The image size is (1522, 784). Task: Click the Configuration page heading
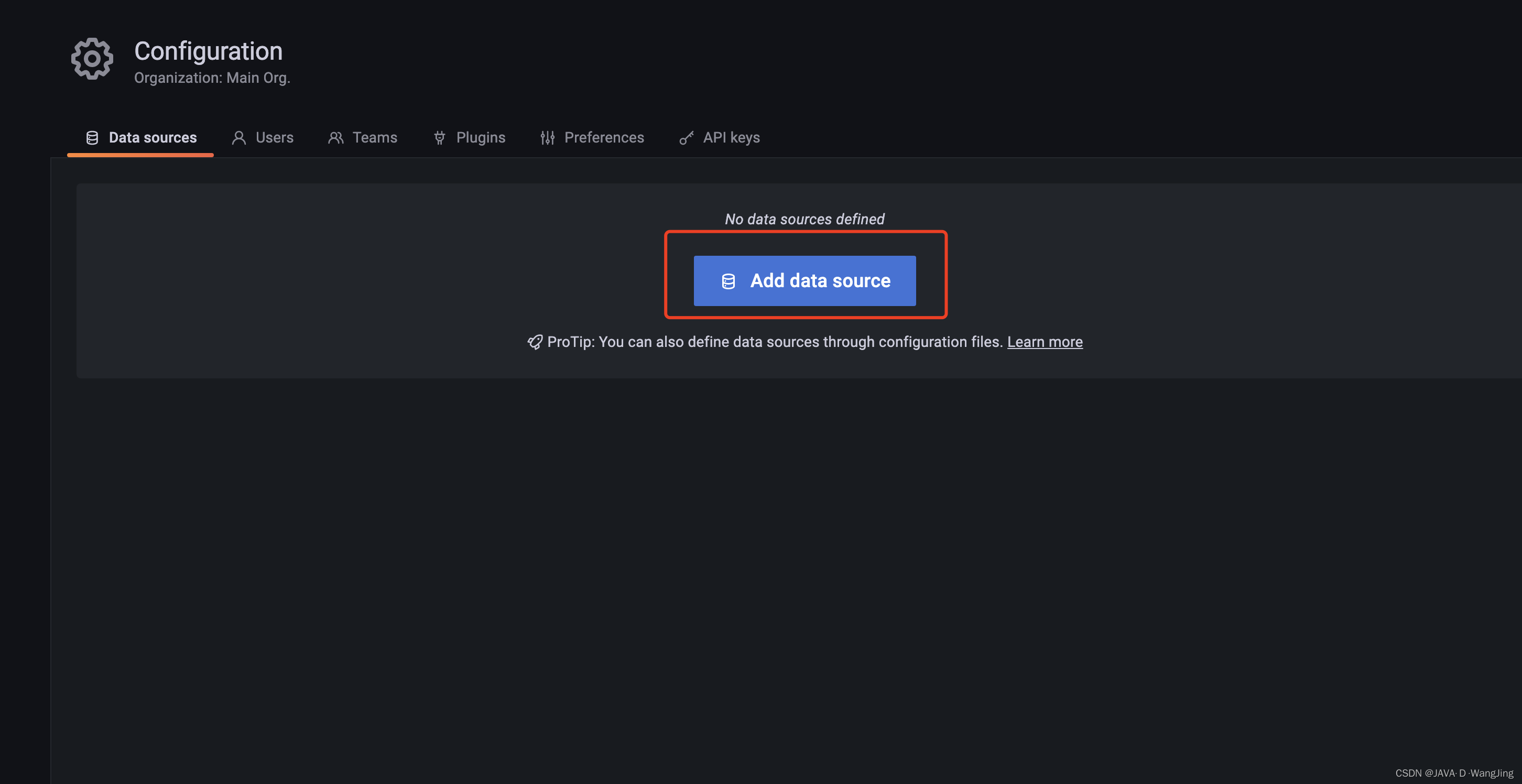(x=208, y=51)
